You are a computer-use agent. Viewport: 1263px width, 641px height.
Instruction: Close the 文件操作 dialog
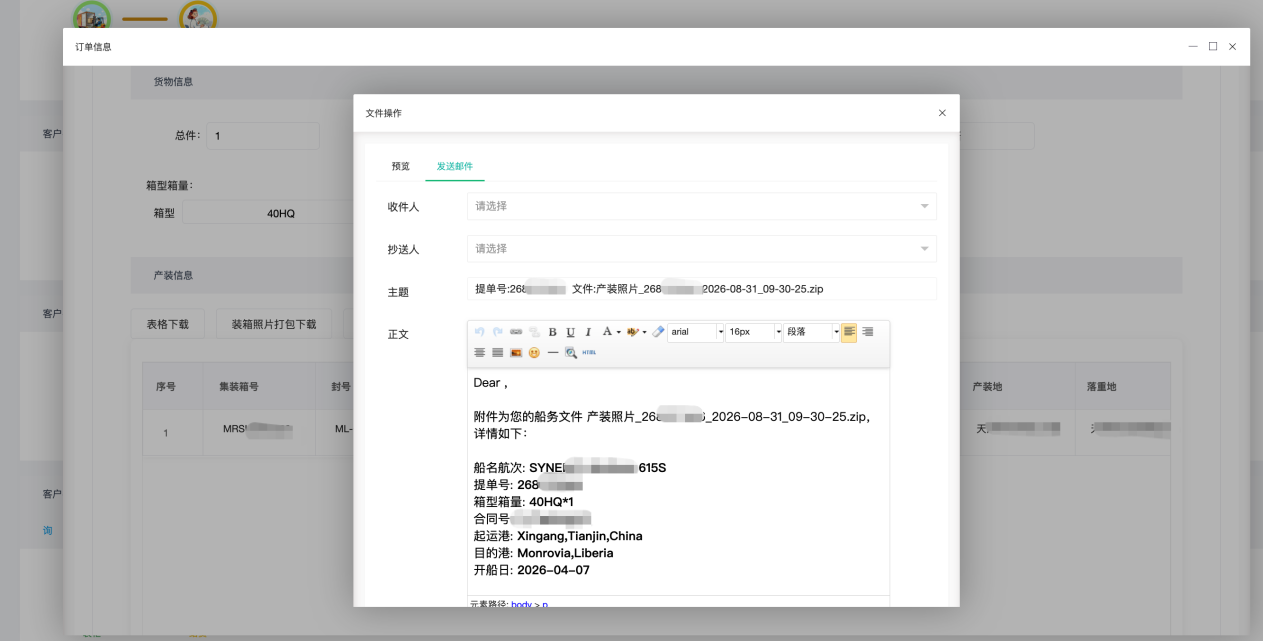942,113
